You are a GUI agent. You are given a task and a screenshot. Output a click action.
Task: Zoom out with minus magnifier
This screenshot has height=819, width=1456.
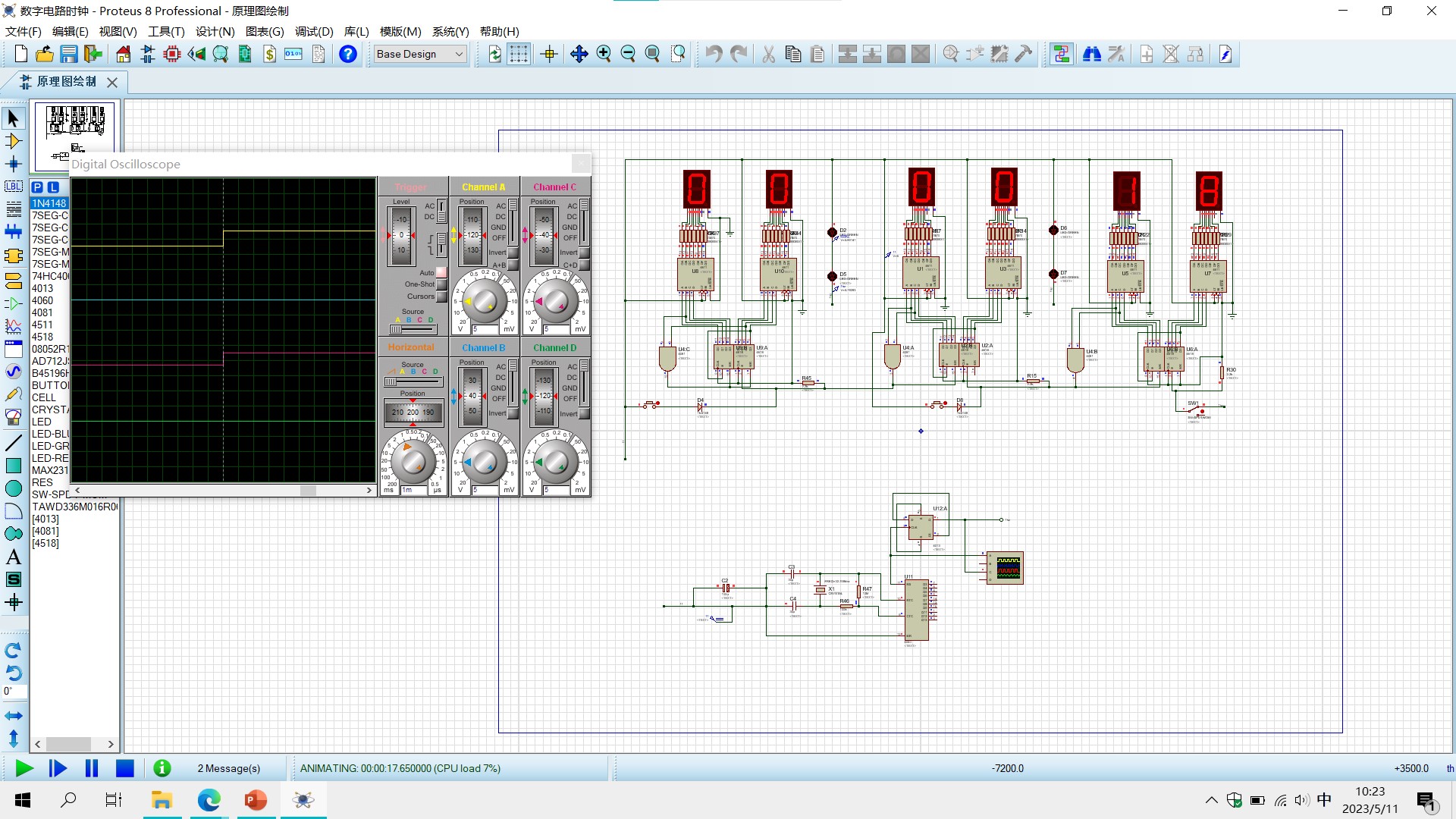(x=628, y=54)
